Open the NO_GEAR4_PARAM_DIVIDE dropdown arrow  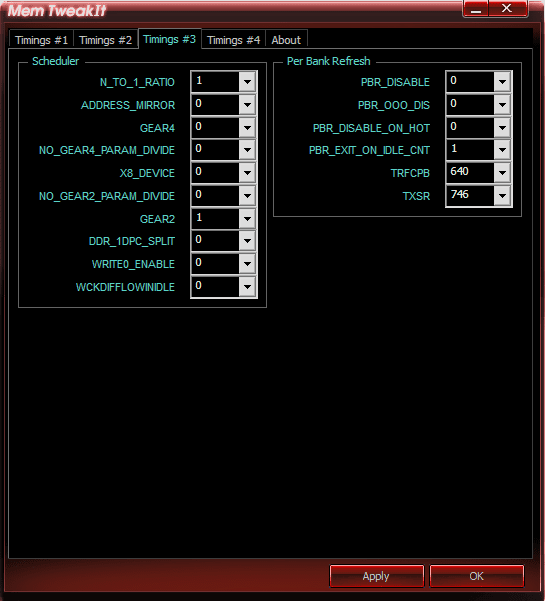(x=247, y=150)
